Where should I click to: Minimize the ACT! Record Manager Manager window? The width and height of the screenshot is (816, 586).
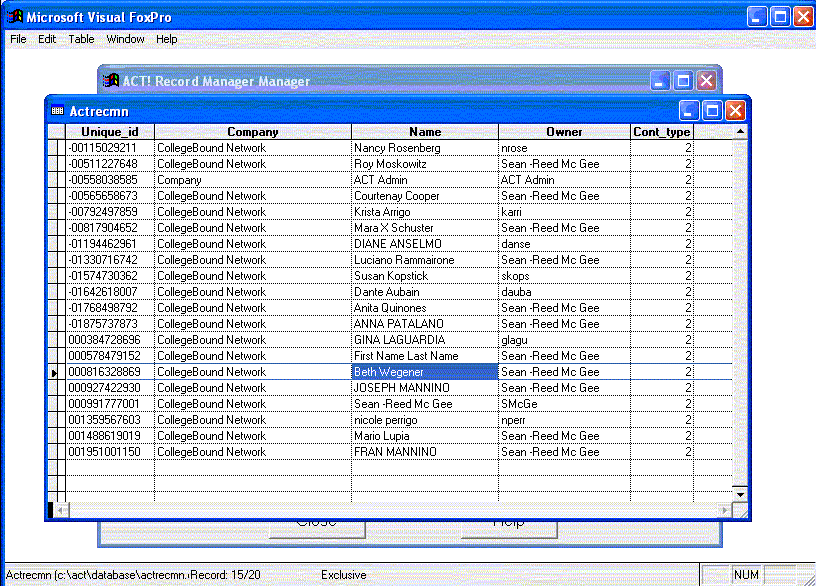coord(660,81)
